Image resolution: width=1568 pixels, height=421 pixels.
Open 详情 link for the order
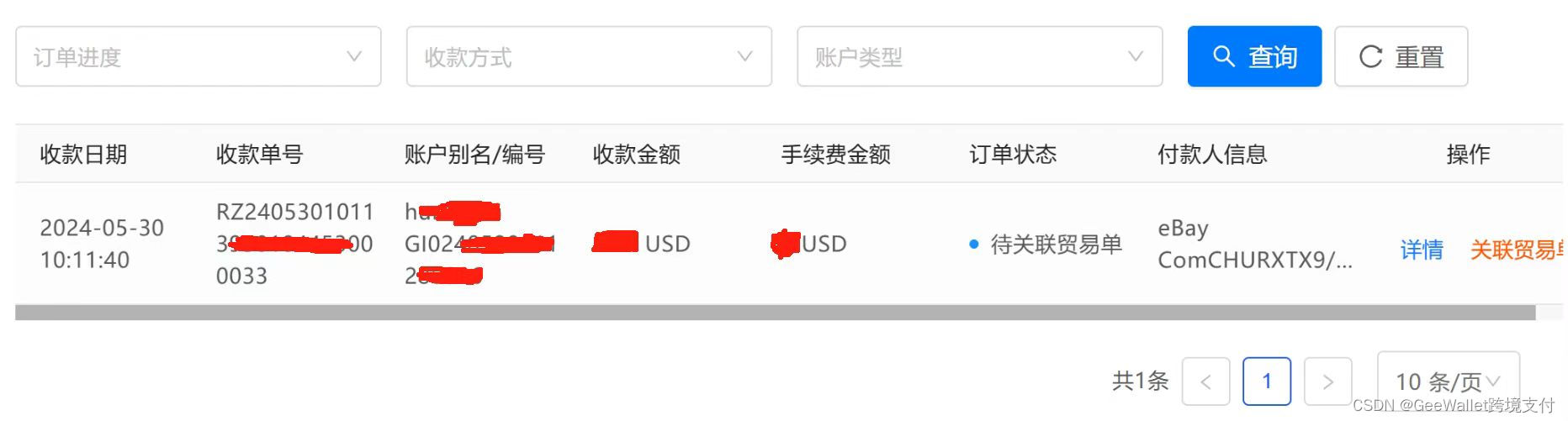pos(1422,250)
